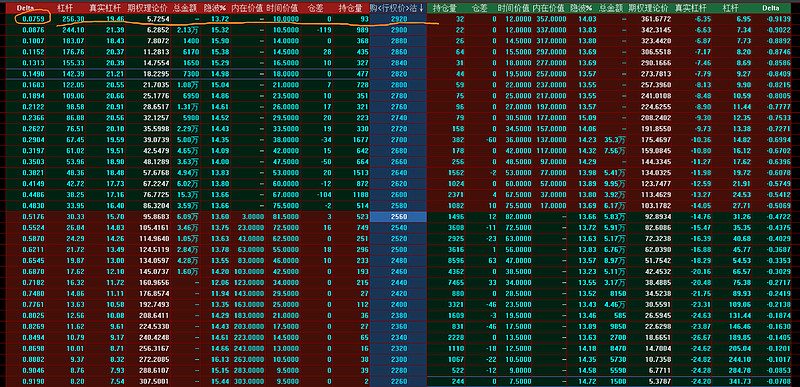Click call Delta value 0.9190
Screen dimensions: 800x387
[x=33, y=381]
